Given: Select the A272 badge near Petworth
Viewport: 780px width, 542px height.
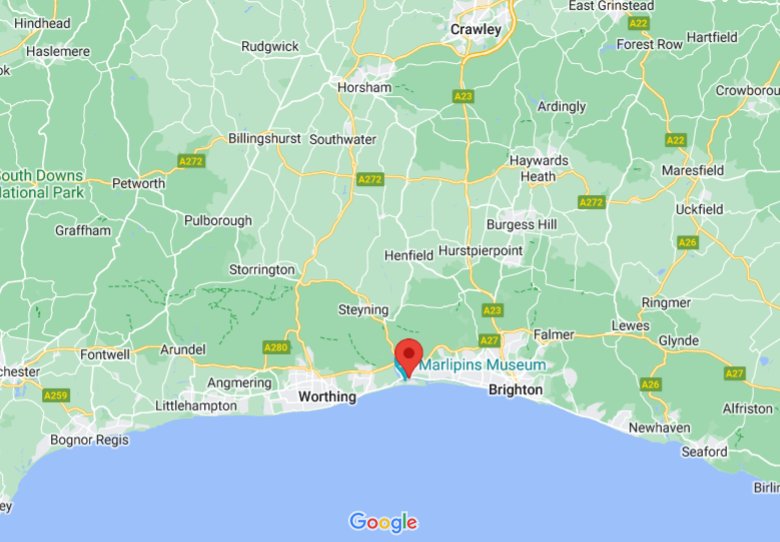Looking at the screenshot, I should (x=192, y=161).
